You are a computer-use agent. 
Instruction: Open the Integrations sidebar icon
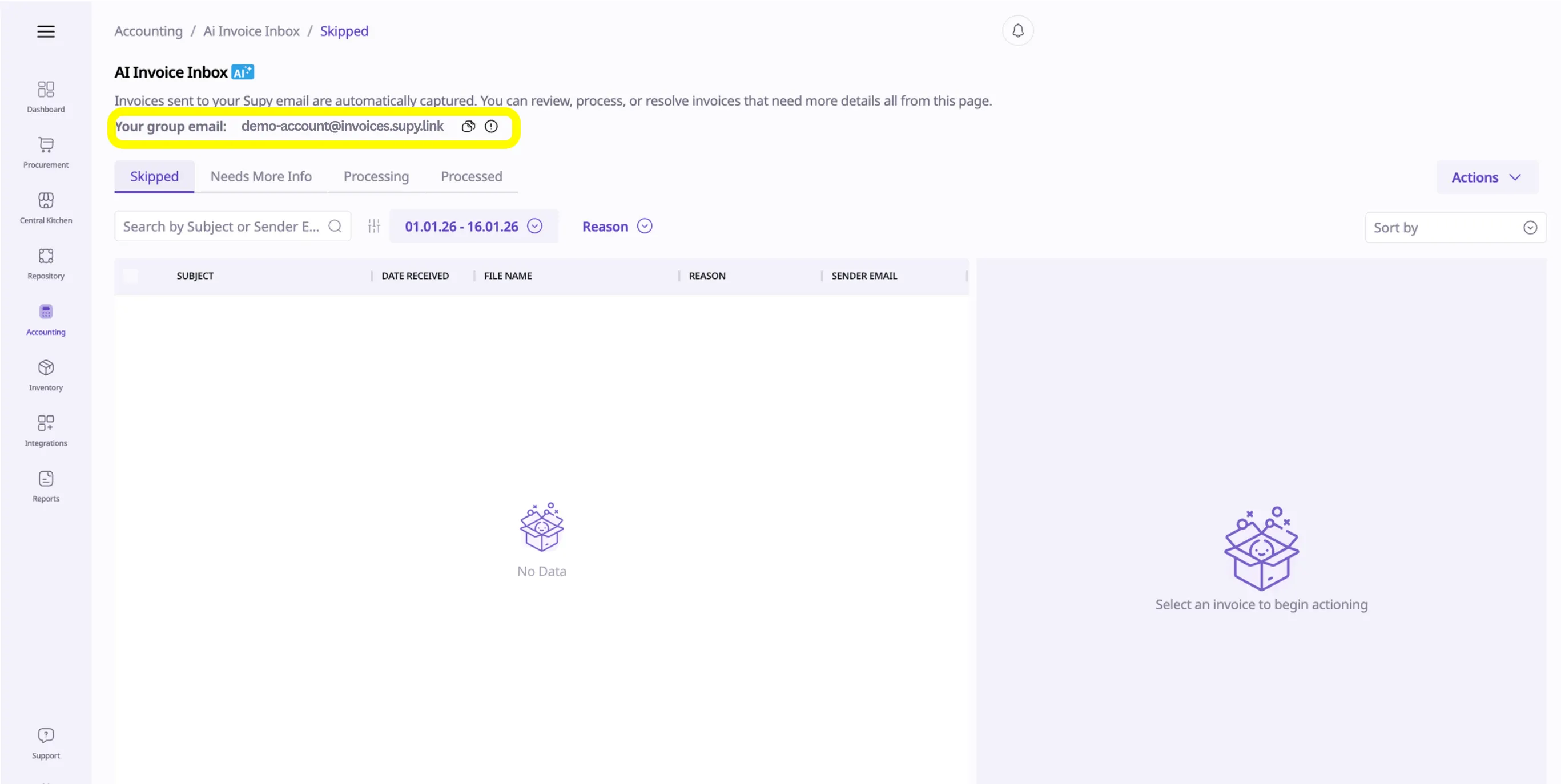46,430
